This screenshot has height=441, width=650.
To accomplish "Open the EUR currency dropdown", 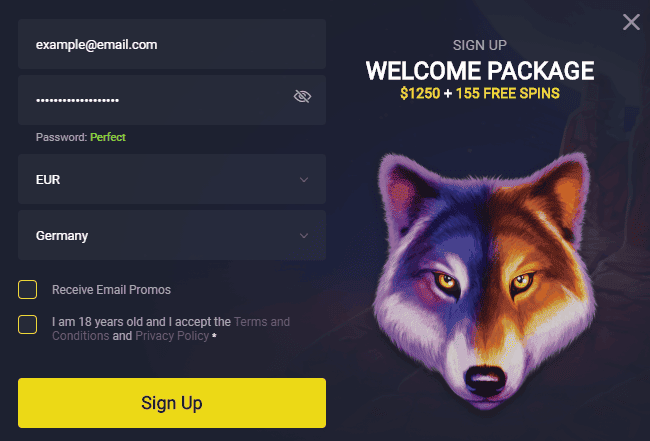I will pyautogui.click(x=172, y=179).
